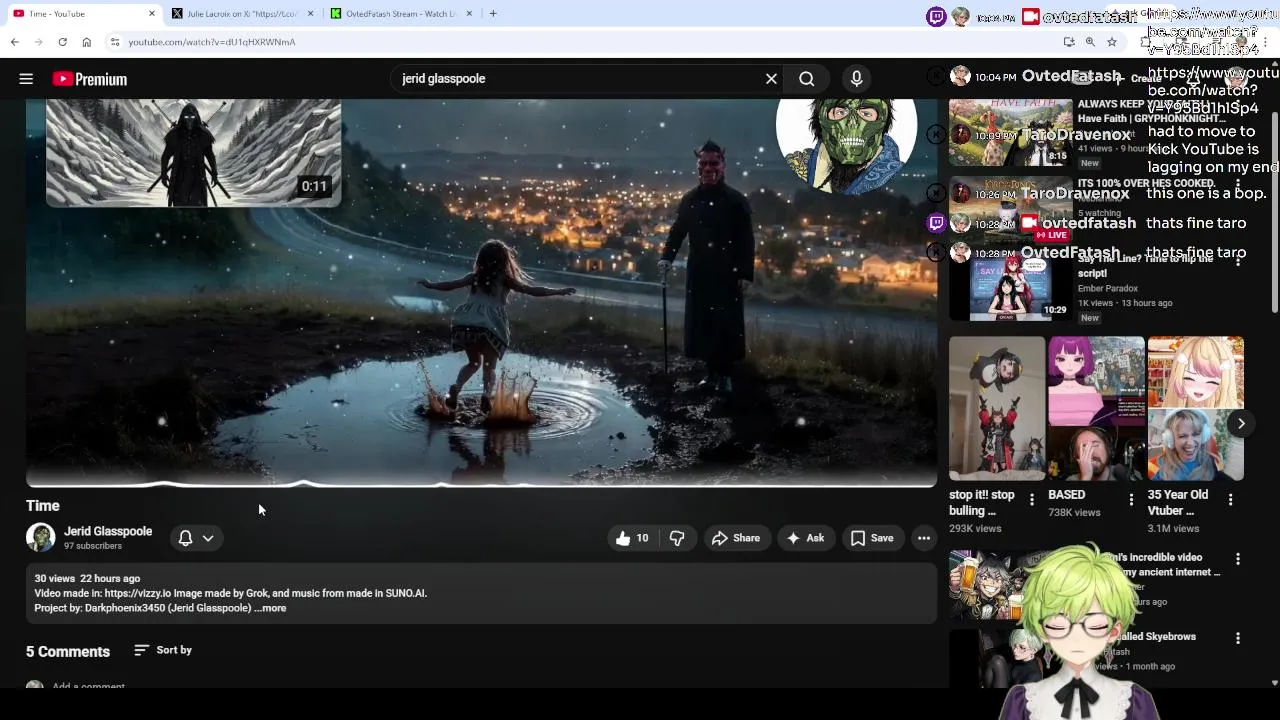Open Have Faith GryphonKnight video thumbnail
The height and width of the screenshot is (720, 1280).
click(x=1010, y=134)
